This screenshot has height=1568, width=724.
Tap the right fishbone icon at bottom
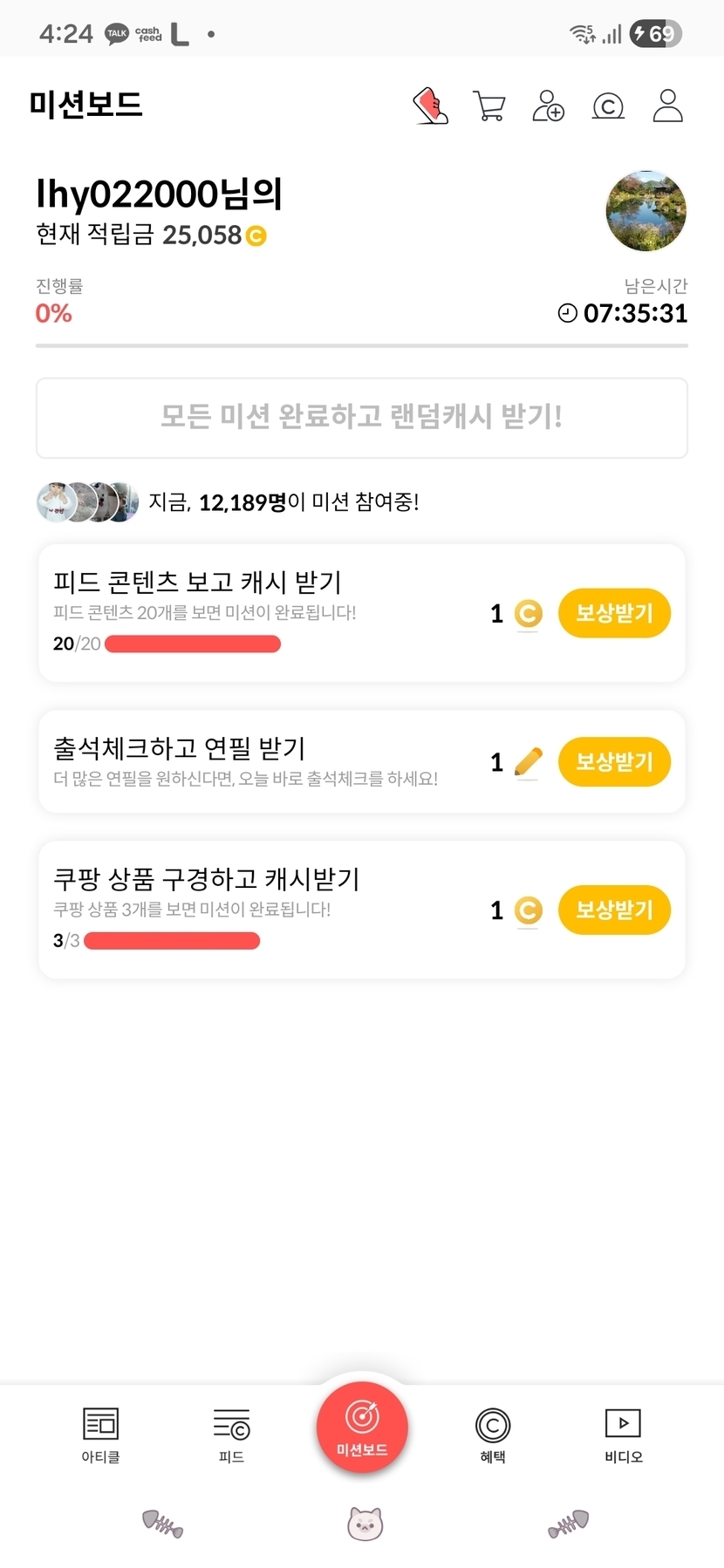pyautogui.click(x=569, y=1524)
